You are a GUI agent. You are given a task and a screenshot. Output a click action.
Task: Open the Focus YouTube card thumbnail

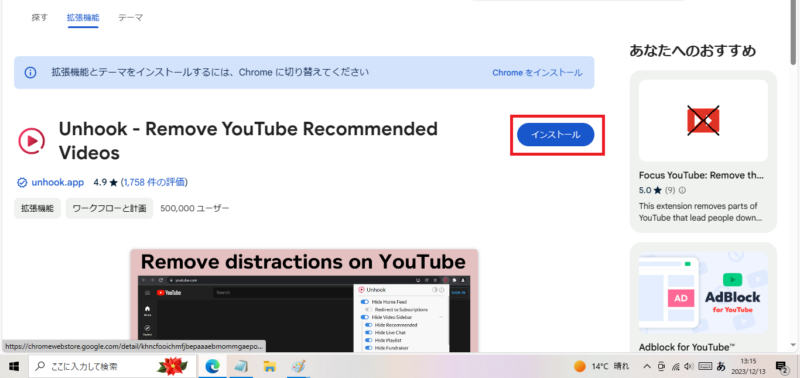pos(703,120)
